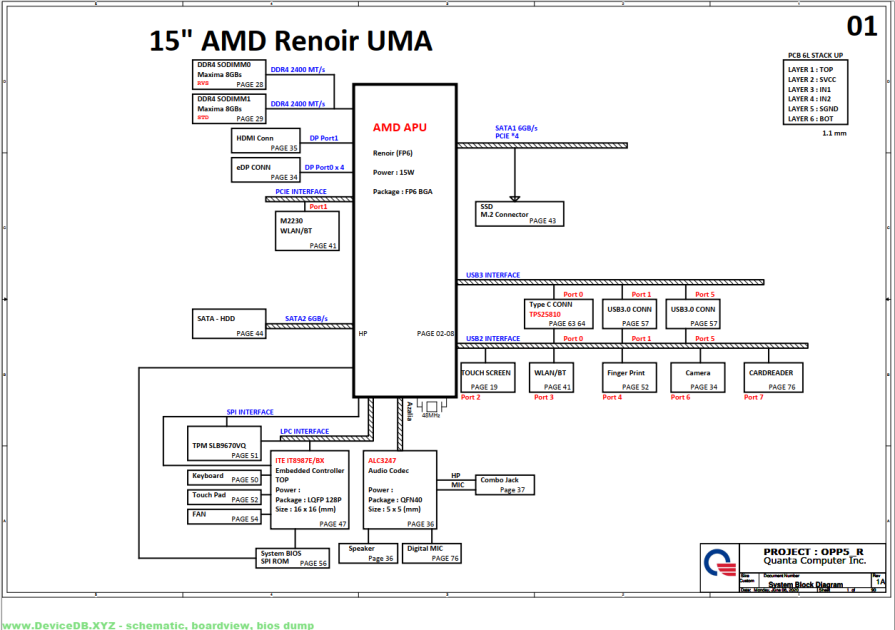Select the eDP CONN box

(265, 169)
